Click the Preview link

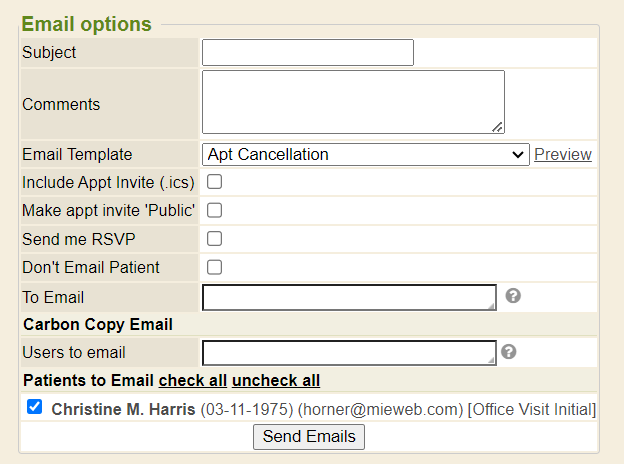563,154
